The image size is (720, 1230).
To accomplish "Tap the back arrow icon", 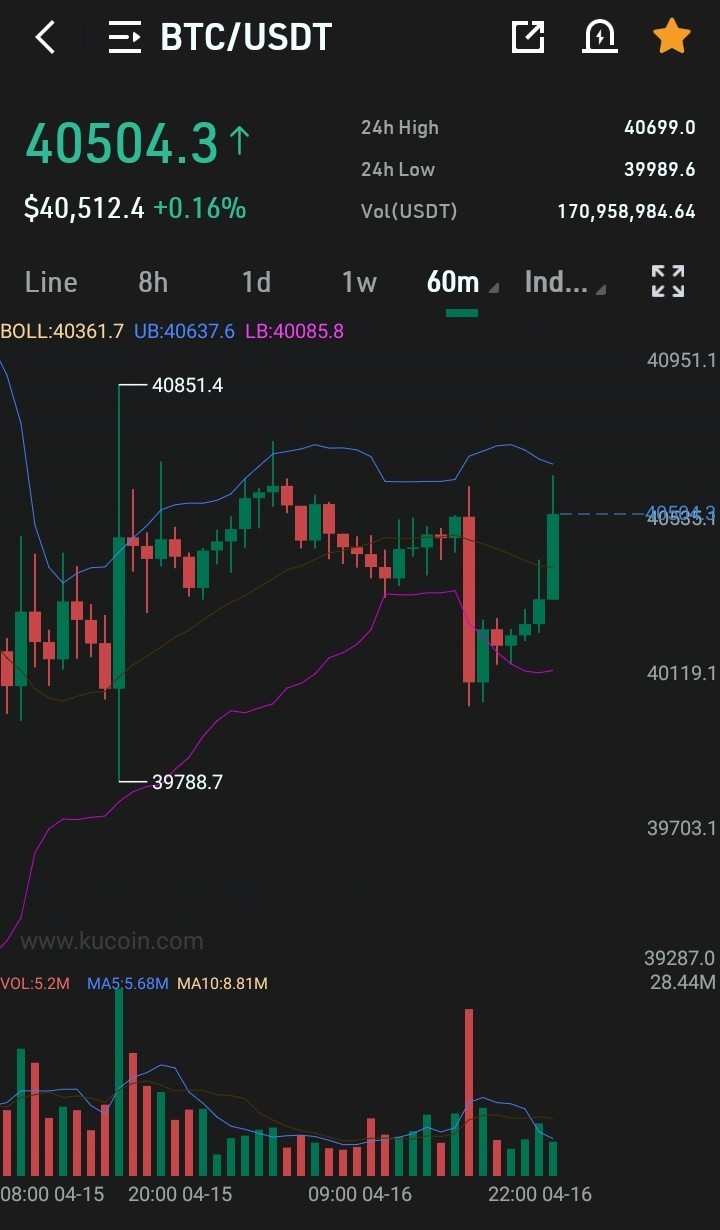I will [45, 38].
